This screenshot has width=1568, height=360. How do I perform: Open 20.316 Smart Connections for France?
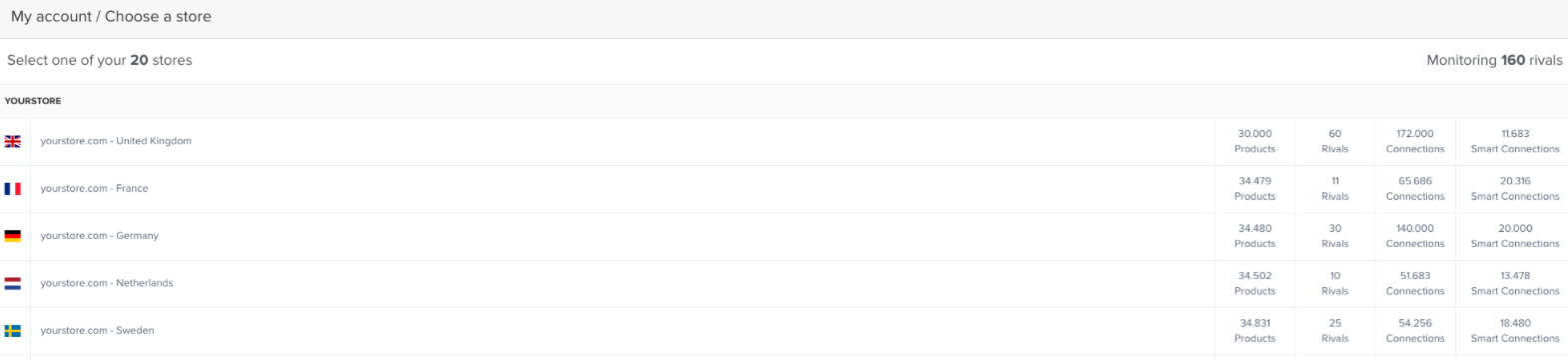tap(1515, 188)
